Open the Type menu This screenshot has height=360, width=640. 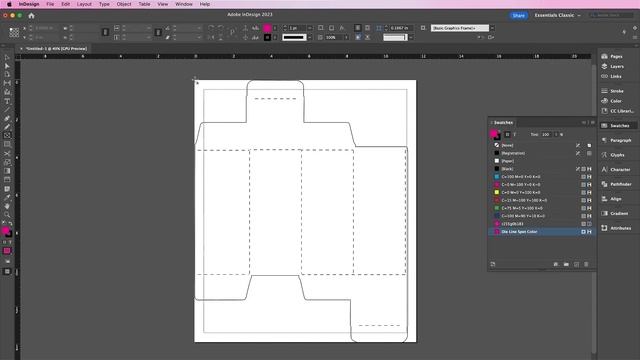coord(104,4)
